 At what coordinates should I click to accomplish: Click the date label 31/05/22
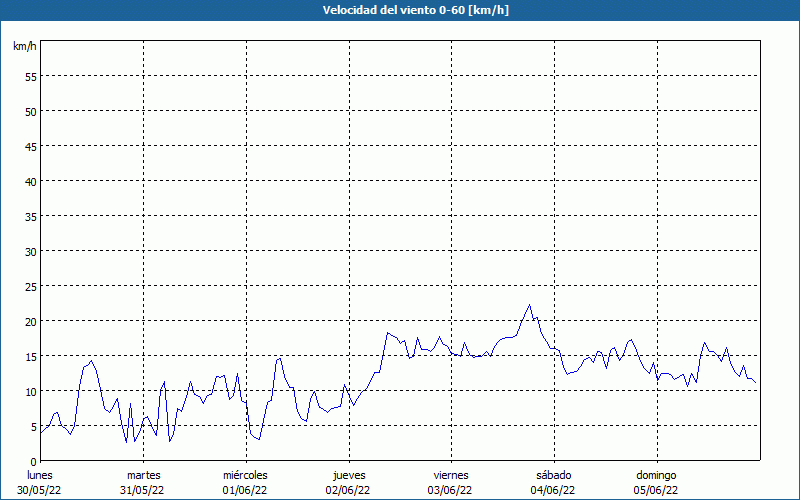tap(142, 490)
